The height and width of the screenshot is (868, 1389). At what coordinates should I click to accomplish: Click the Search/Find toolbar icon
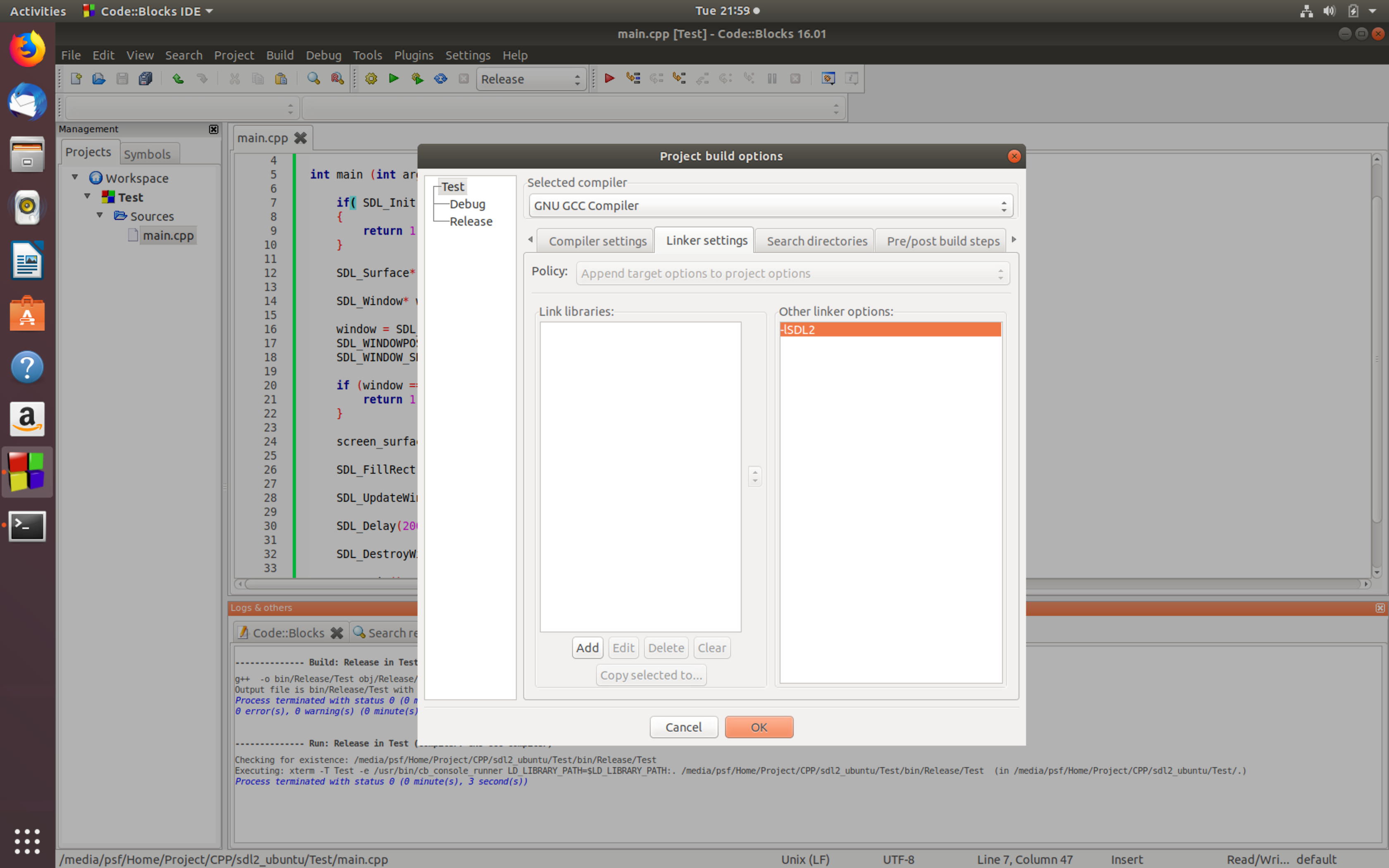(x=315, y=79)
